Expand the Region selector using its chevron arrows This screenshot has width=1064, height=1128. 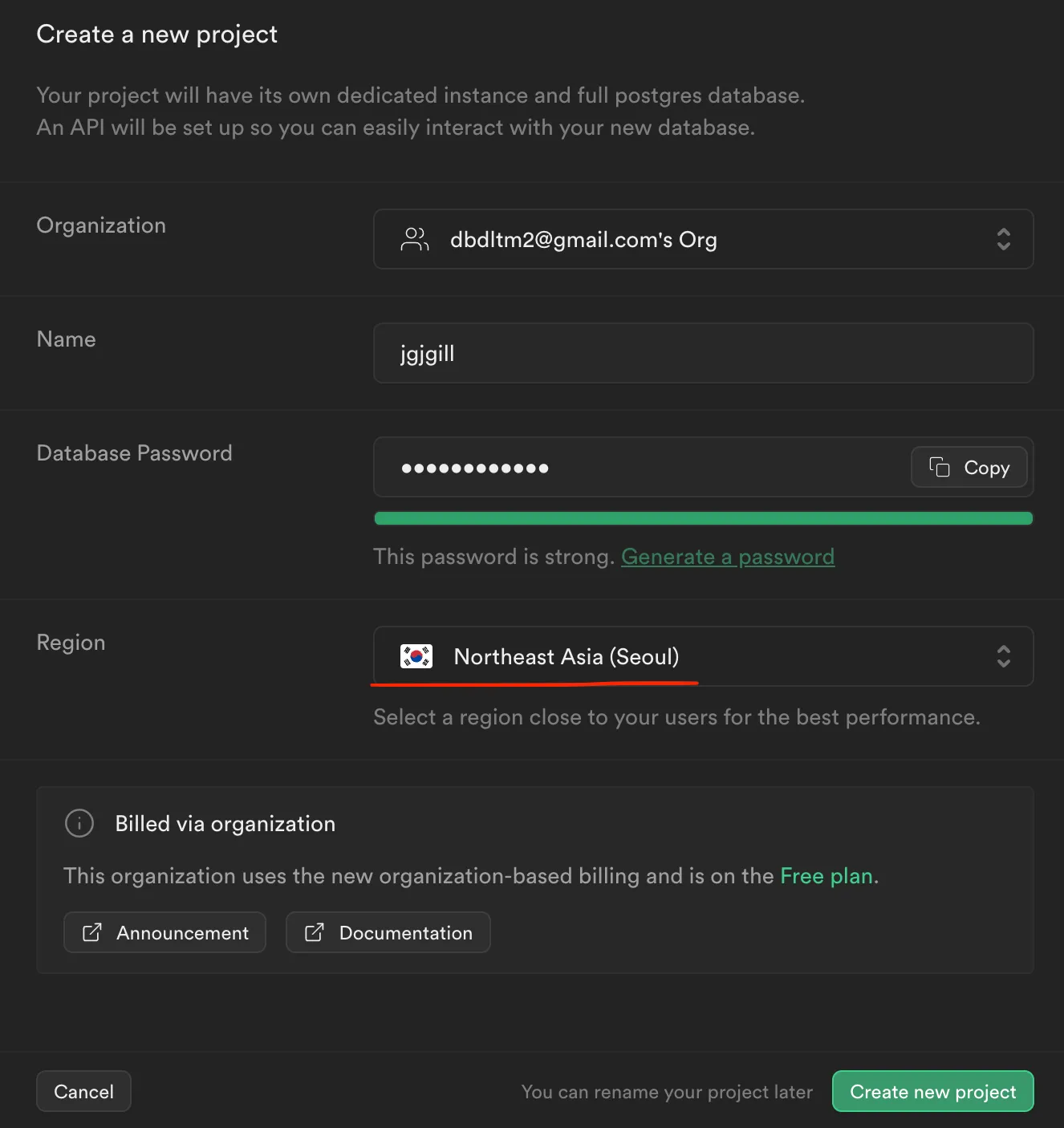[1003, 656]
